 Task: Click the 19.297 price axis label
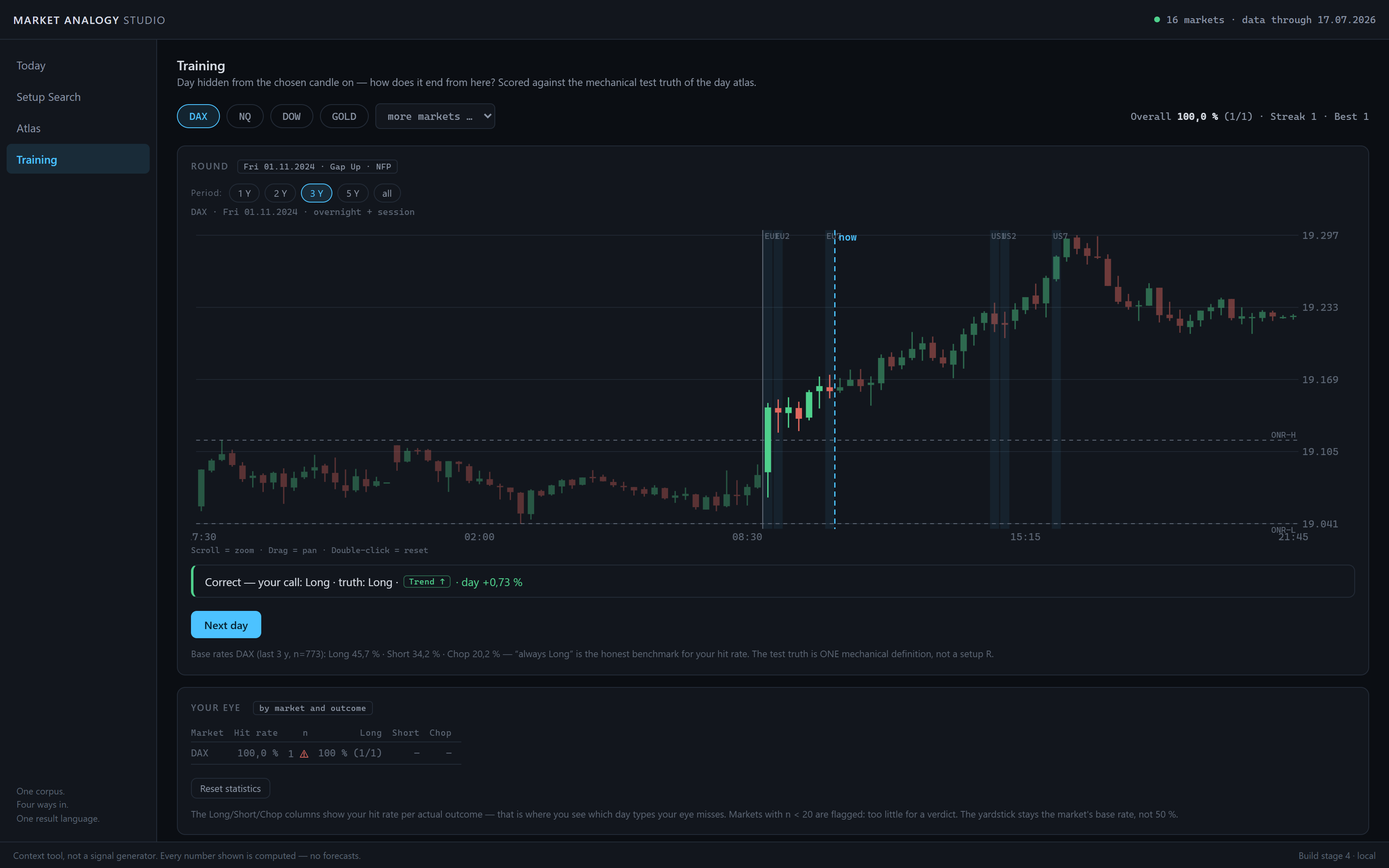coord(1320,235)
